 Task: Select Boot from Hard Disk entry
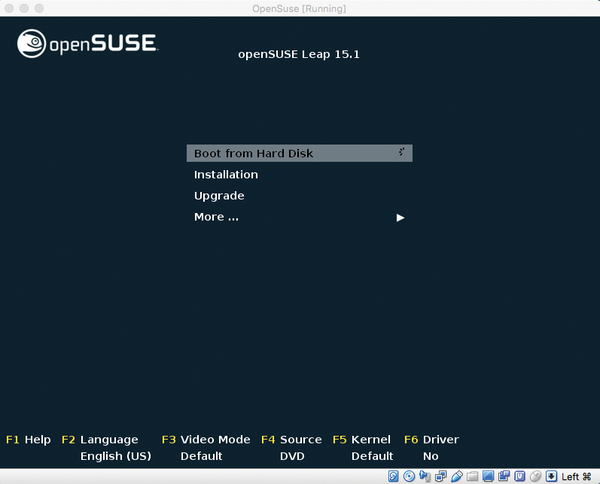point(300,153)
